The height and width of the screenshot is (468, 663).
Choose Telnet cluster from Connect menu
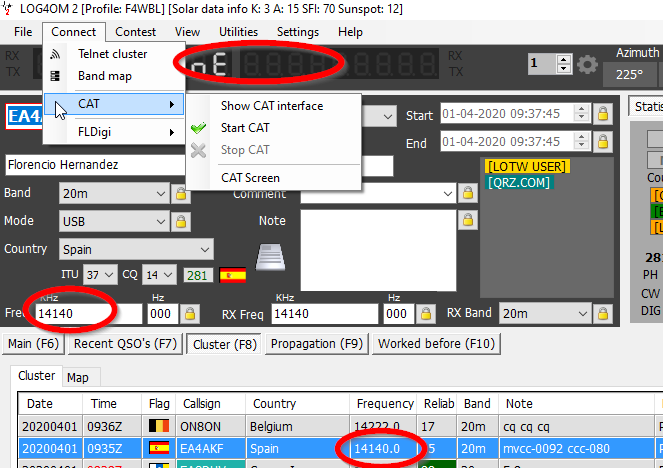[114, 54]
